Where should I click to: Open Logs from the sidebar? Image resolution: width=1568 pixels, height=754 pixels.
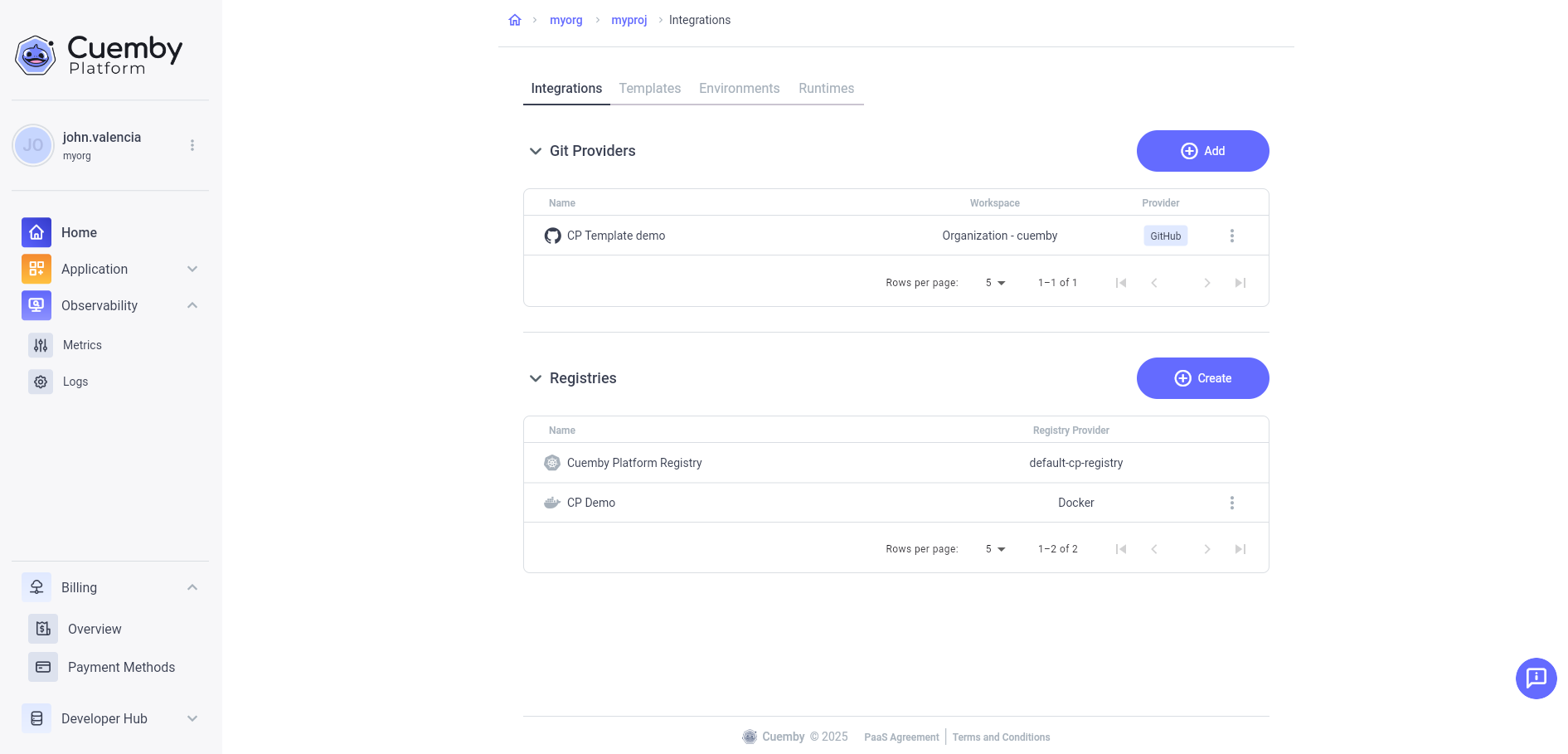41,382
